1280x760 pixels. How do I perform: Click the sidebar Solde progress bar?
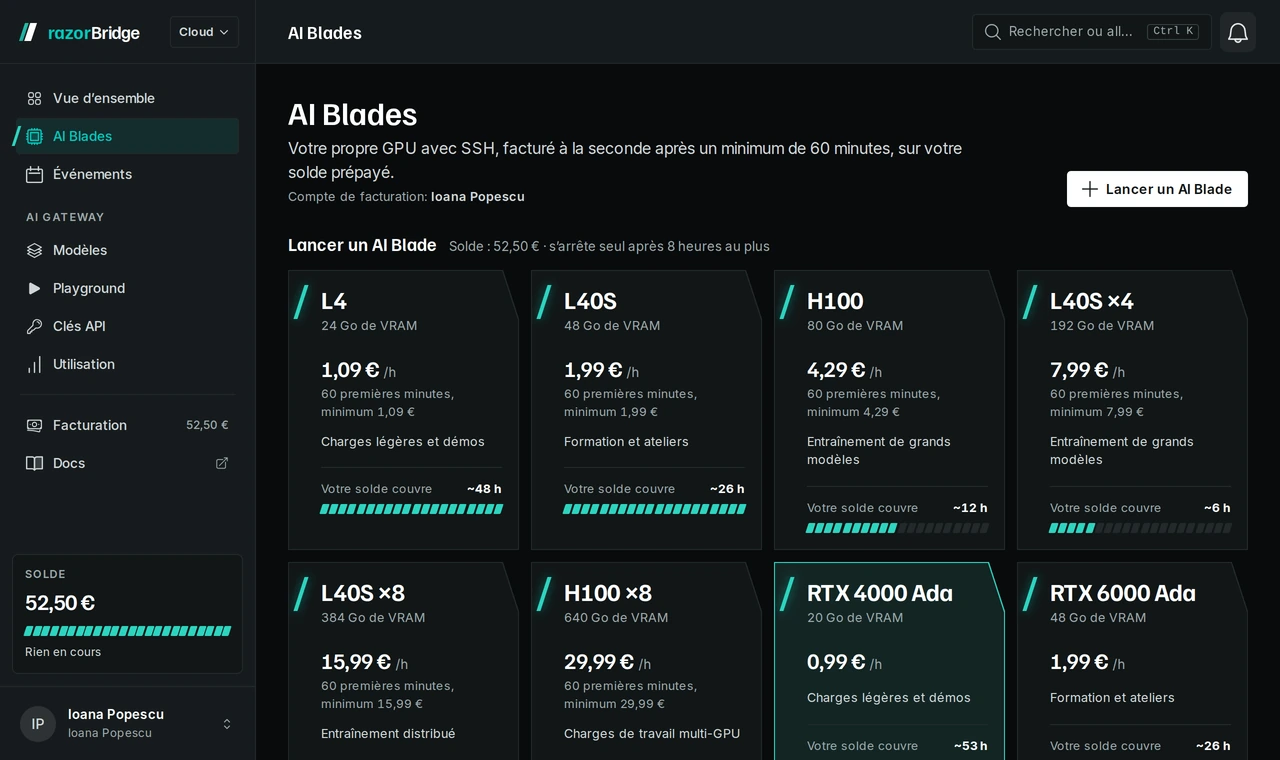127,631
